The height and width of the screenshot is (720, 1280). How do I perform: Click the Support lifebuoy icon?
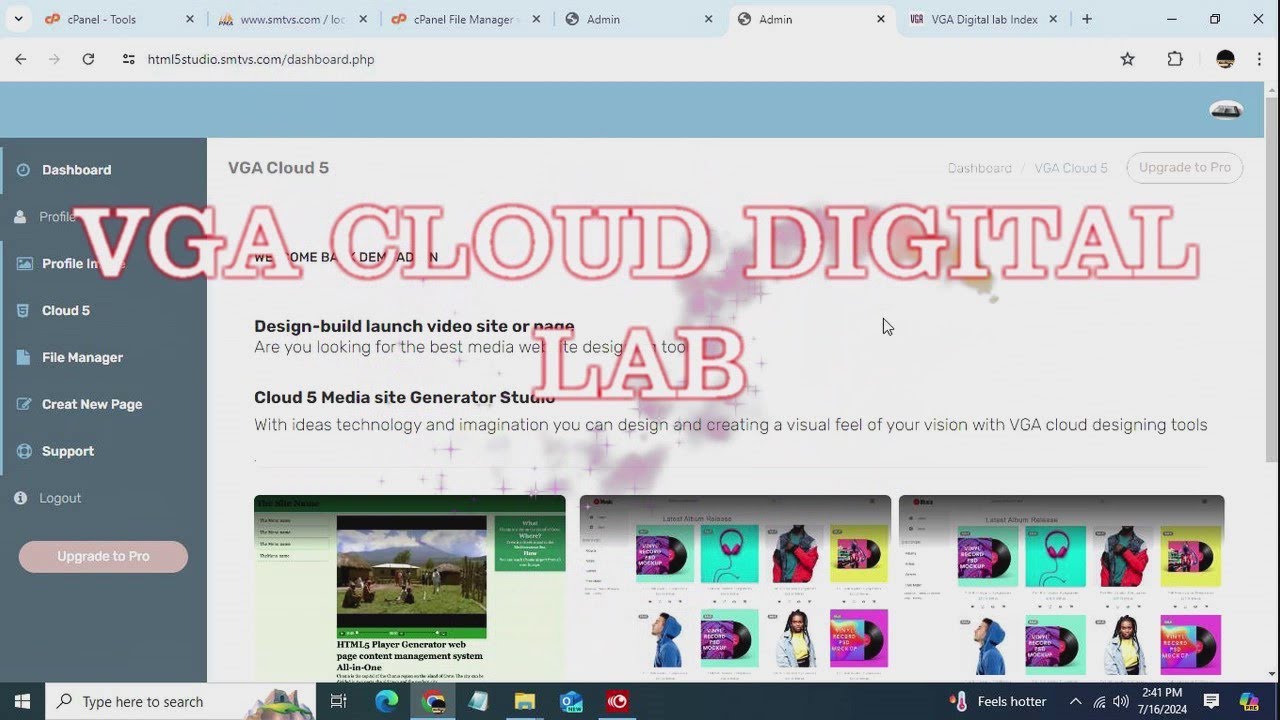point(23,452)
